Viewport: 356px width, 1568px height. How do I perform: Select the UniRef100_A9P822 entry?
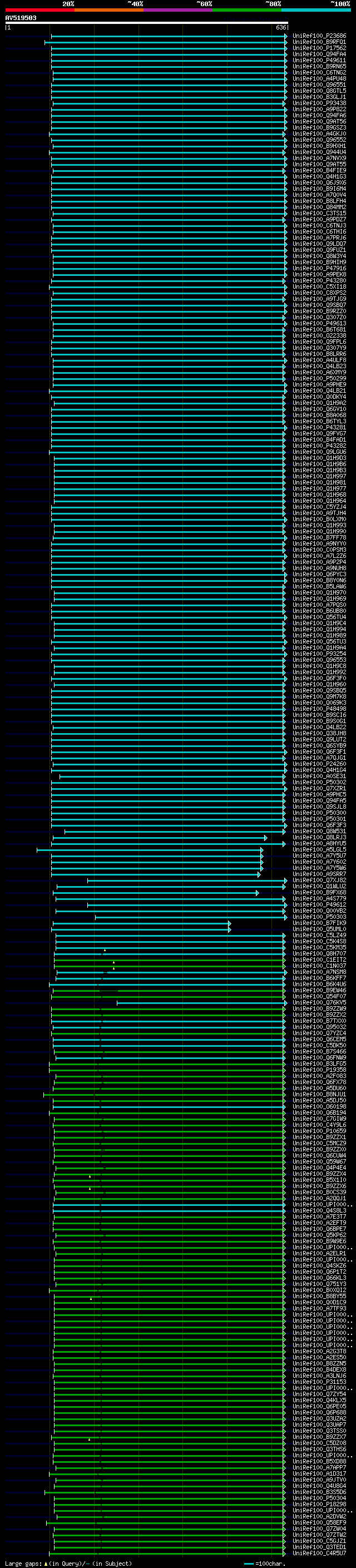tap(319, 110)
